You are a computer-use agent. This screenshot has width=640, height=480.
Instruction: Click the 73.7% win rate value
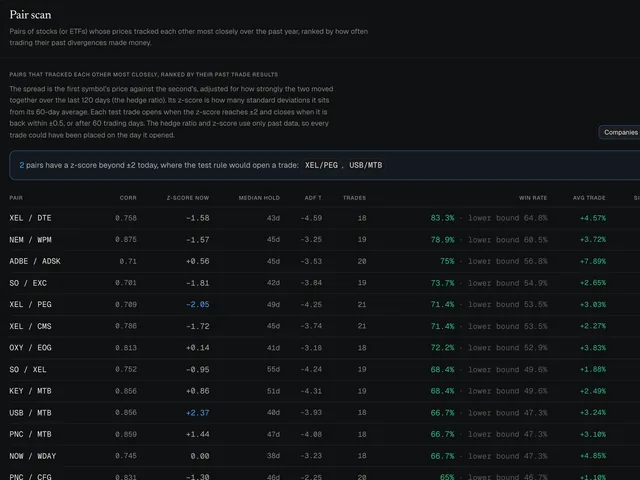coord(442,283)
